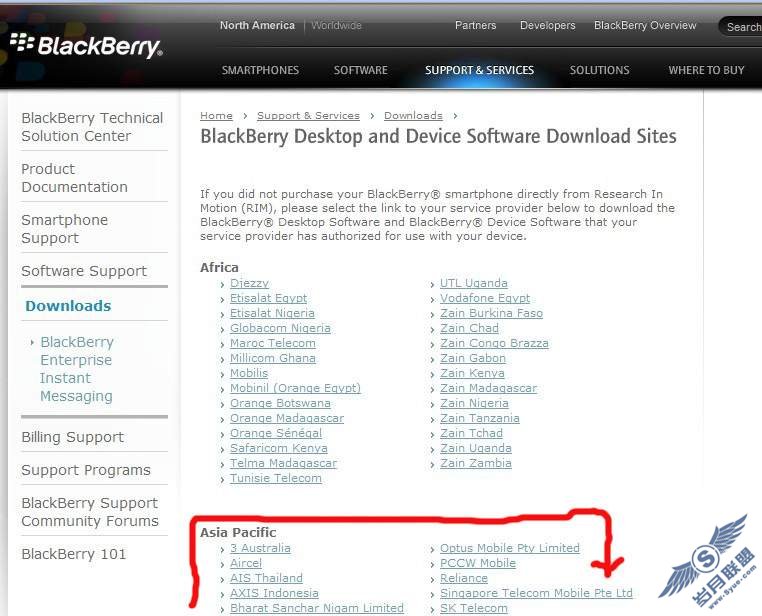Open the AIS Thailand link
The image size is (762, 616).
[x=266, y=578]
